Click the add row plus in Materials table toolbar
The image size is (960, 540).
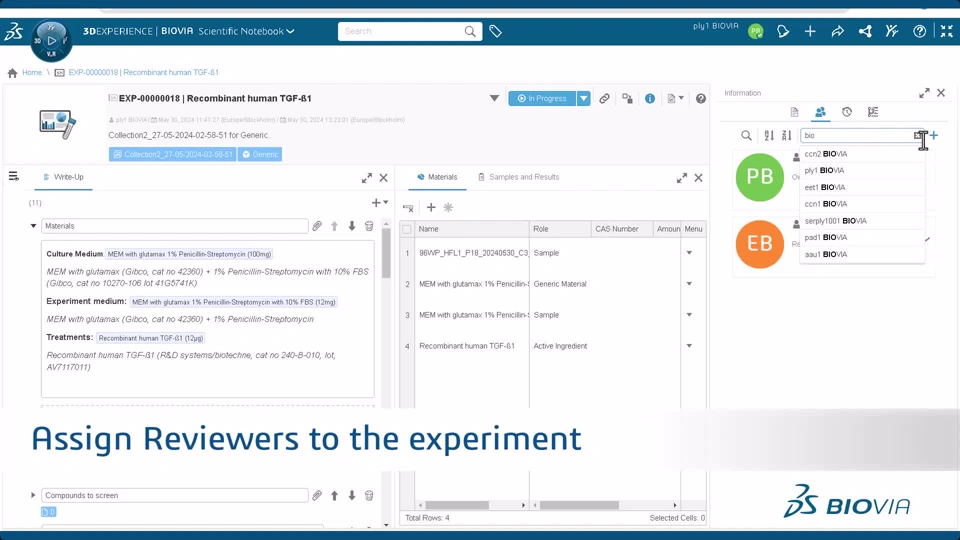click(x=431, y=208)
